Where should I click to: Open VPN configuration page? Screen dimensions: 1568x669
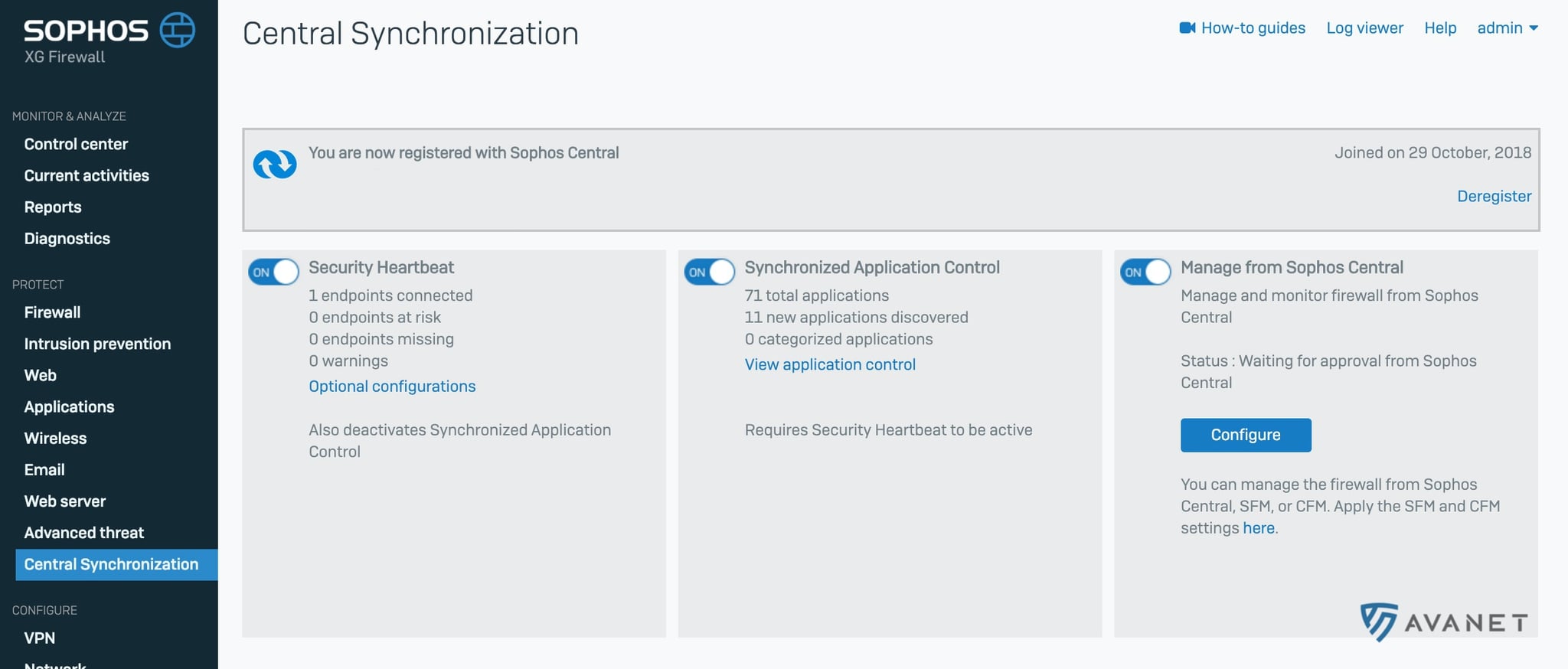click(40, 638)
